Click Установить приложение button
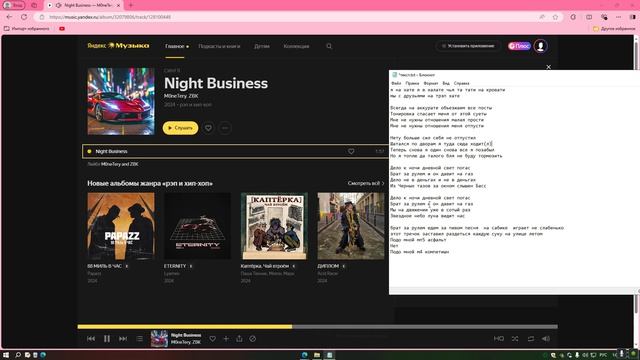The image size is (640, 360). point(468,46)
